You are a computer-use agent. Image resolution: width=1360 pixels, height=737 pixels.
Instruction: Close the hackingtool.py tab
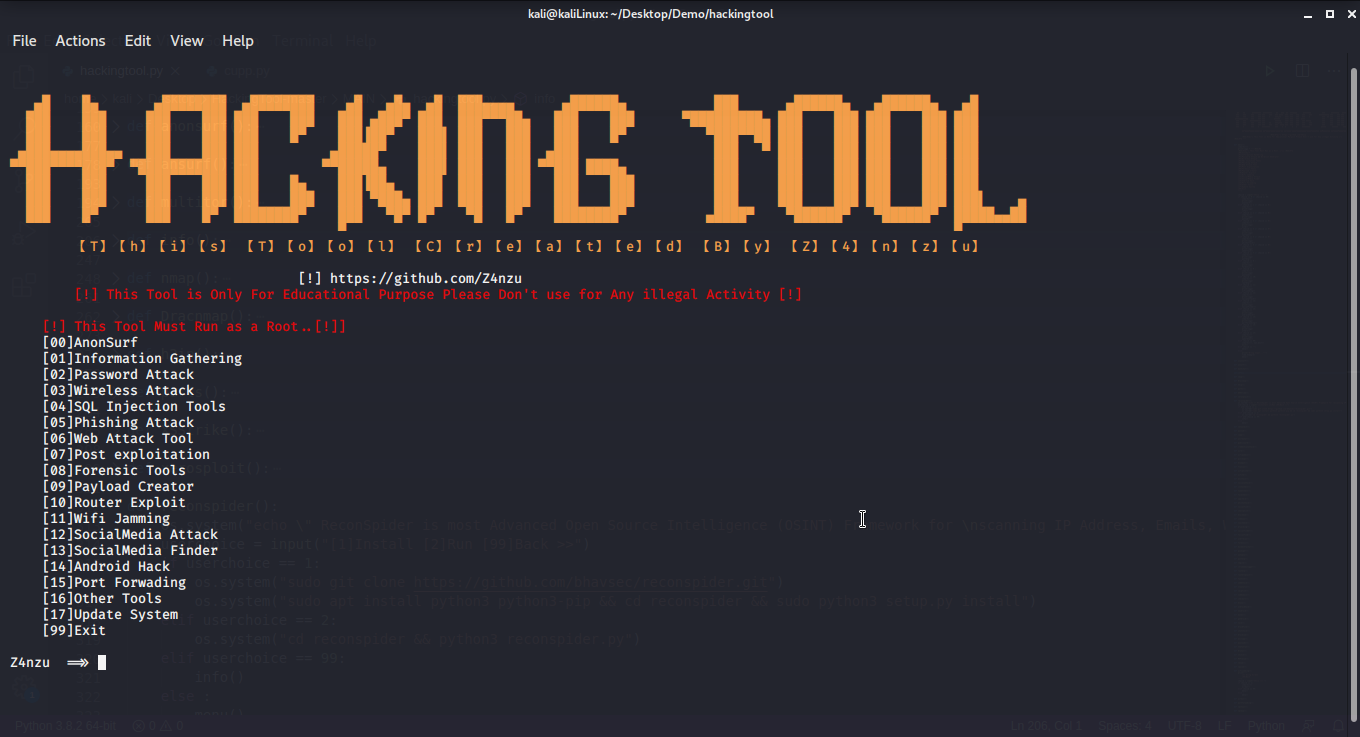coord(175,70)
